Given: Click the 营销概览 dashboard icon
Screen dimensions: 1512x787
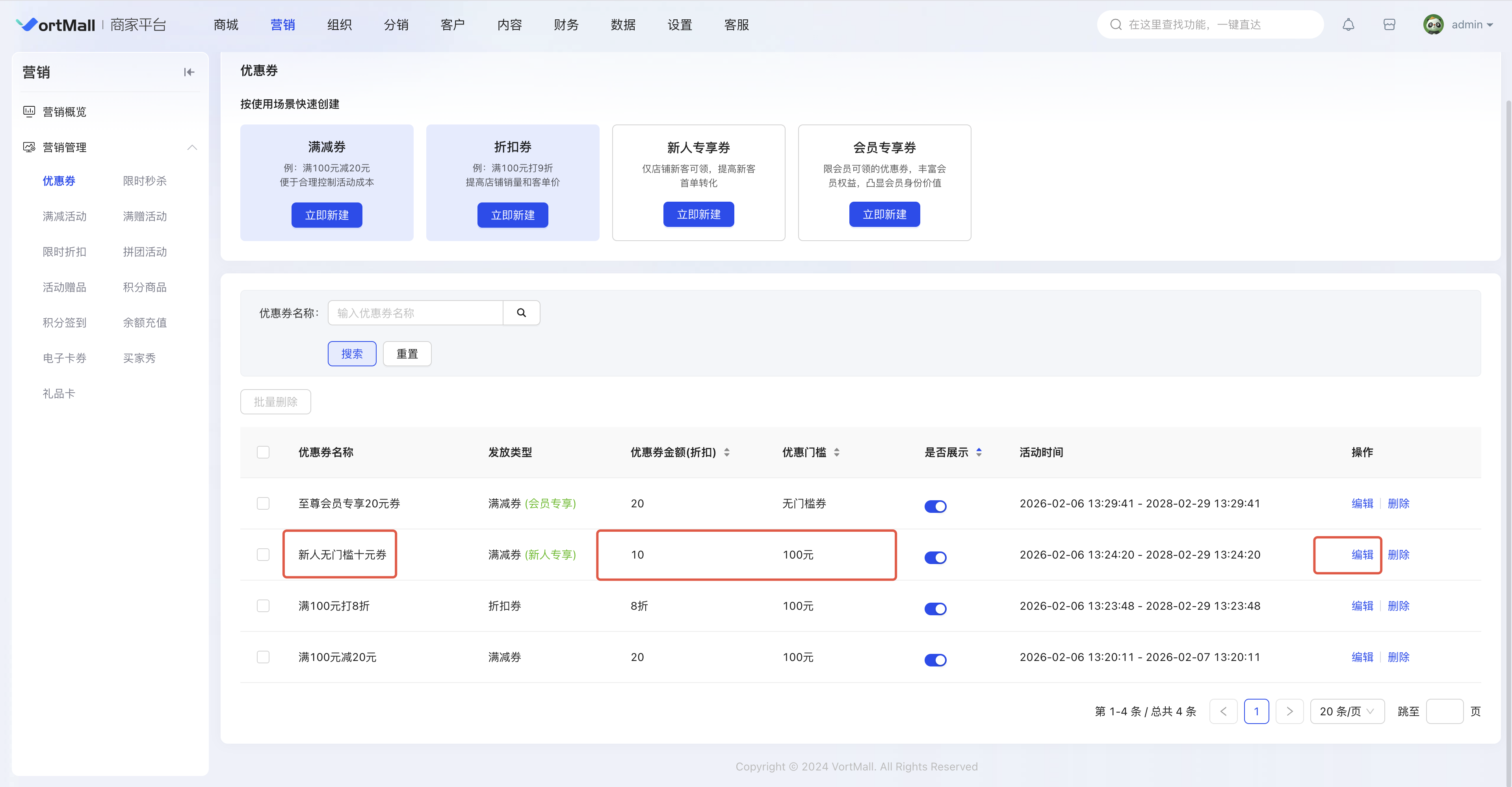Looking at the screenshot, I should (x=29, y=111).
